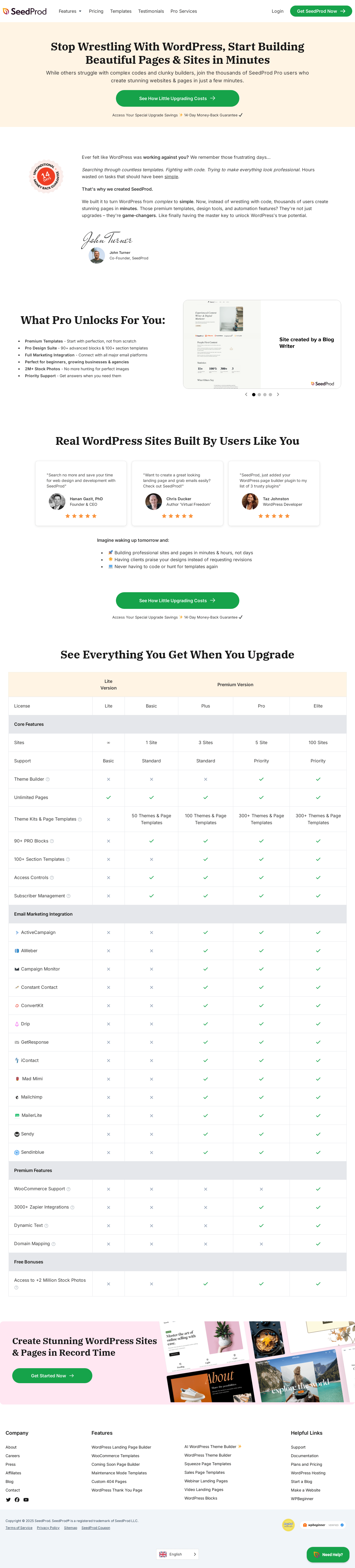Click the info icon beside Theme Builder
Screen dimensions: 355x1568
48,779
